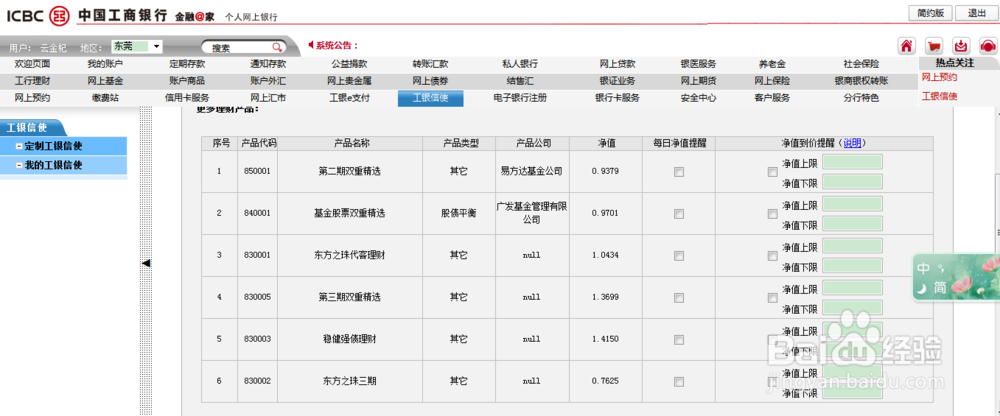Open 客户服务 menu

[772, 98]
